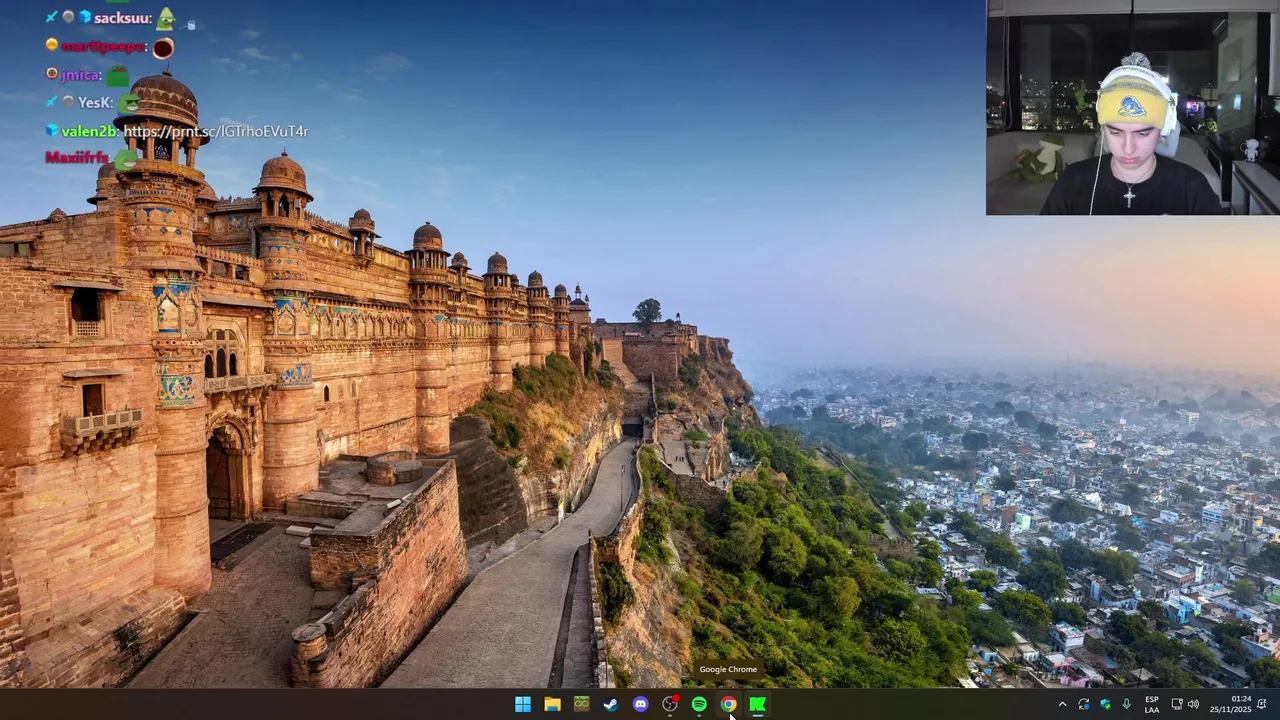Click the microphone tray icon
This screenshot has height=720, width=1280.
pos(1127,704)
